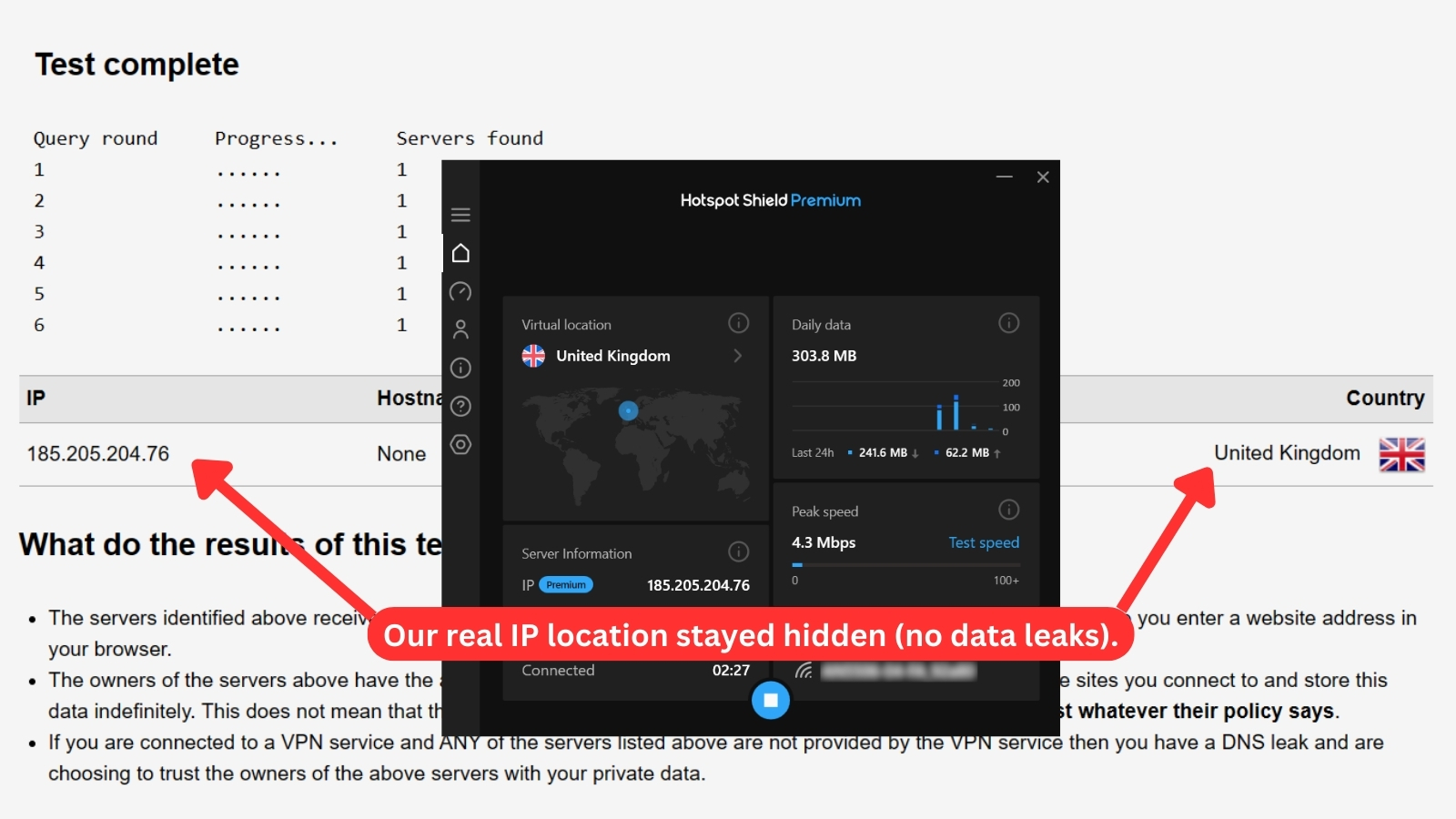This screenshot has width=1456, height=819.
Task: Click the IP column header in webpage
Action: 35,398
